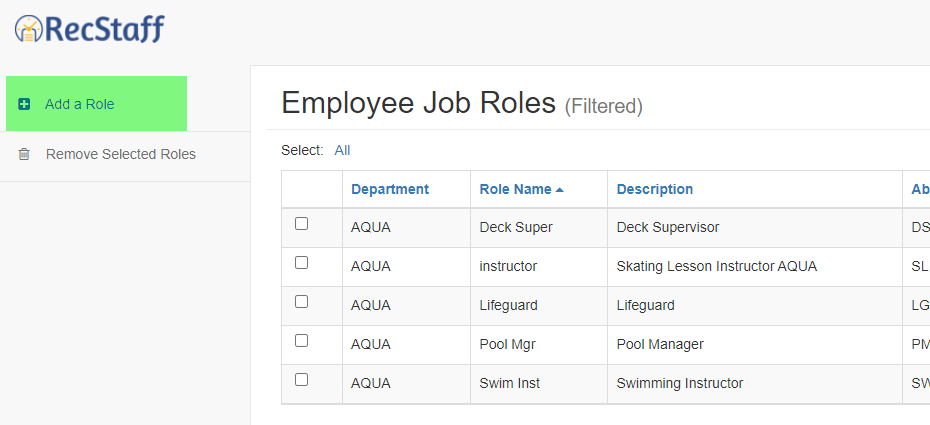This screenshot has height=425, width=930.
Task: Check the Lifeguard row checkbox
Action: pyautogui.click(x=302, y=302)
